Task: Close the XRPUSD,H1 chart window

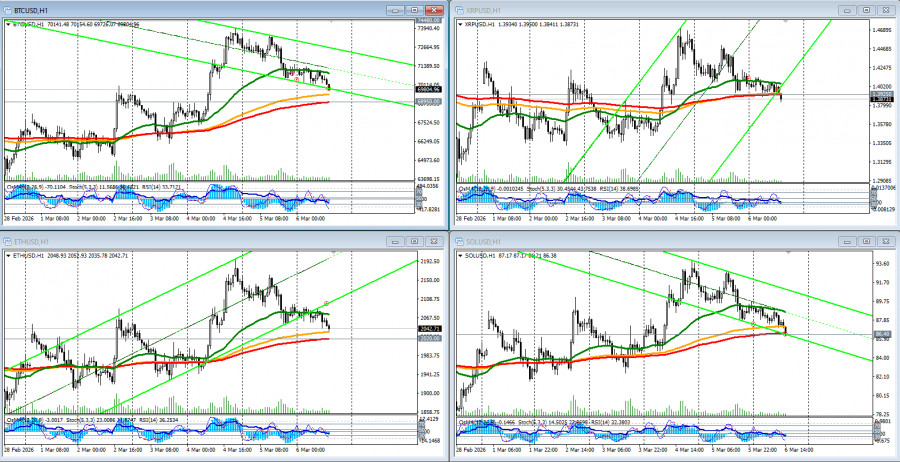Action: pyautogui.click(x=884, y=9)
